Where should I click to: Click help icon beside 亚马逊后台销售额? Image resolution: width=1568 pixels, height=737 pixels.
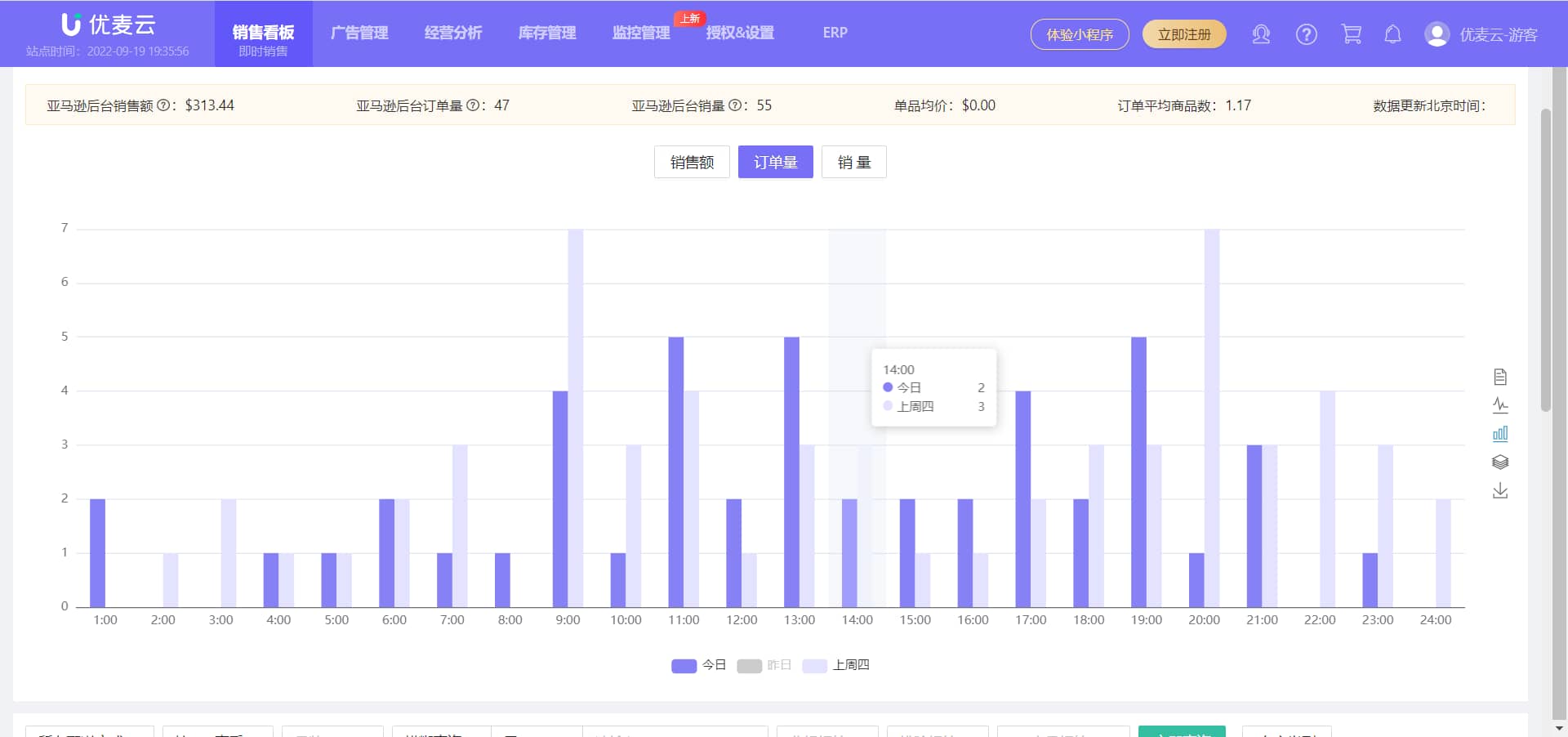click(163, 105)
